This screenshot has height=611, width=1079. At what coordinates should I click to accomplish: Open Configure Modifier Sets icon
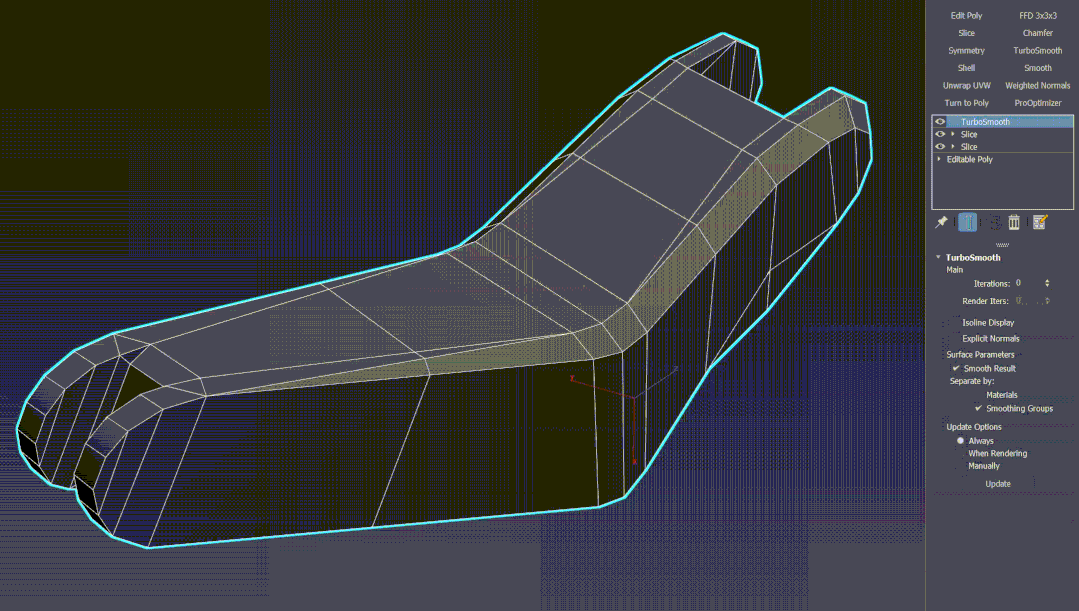coord(1040,222)
